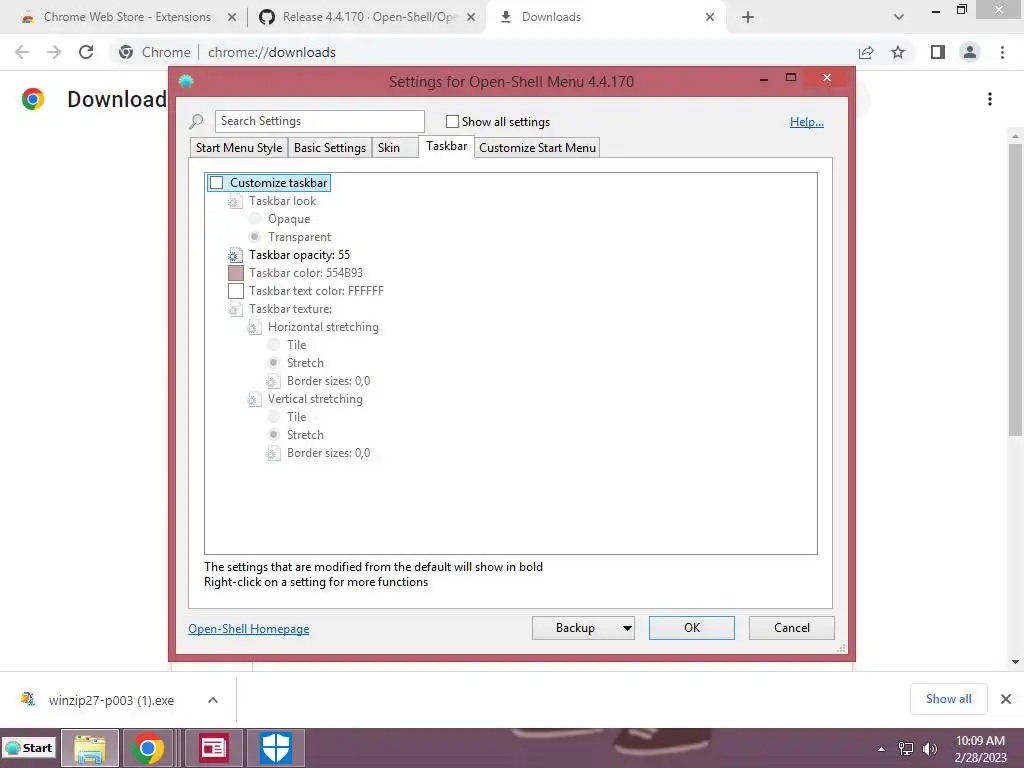The height and width of the screenshot is (768, 1024).
Task: Check Show all settings
Action: (452, 121)
